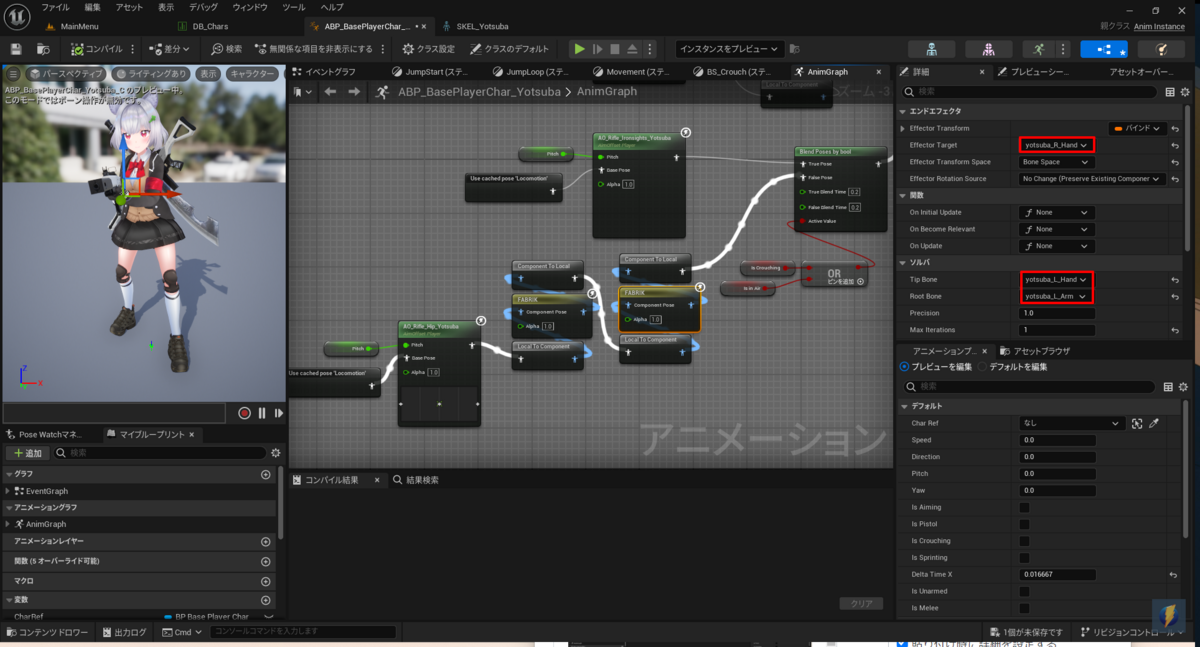Reset Effector Target to default arrow
1200x647 pixels.
(x=1176, y=145)
